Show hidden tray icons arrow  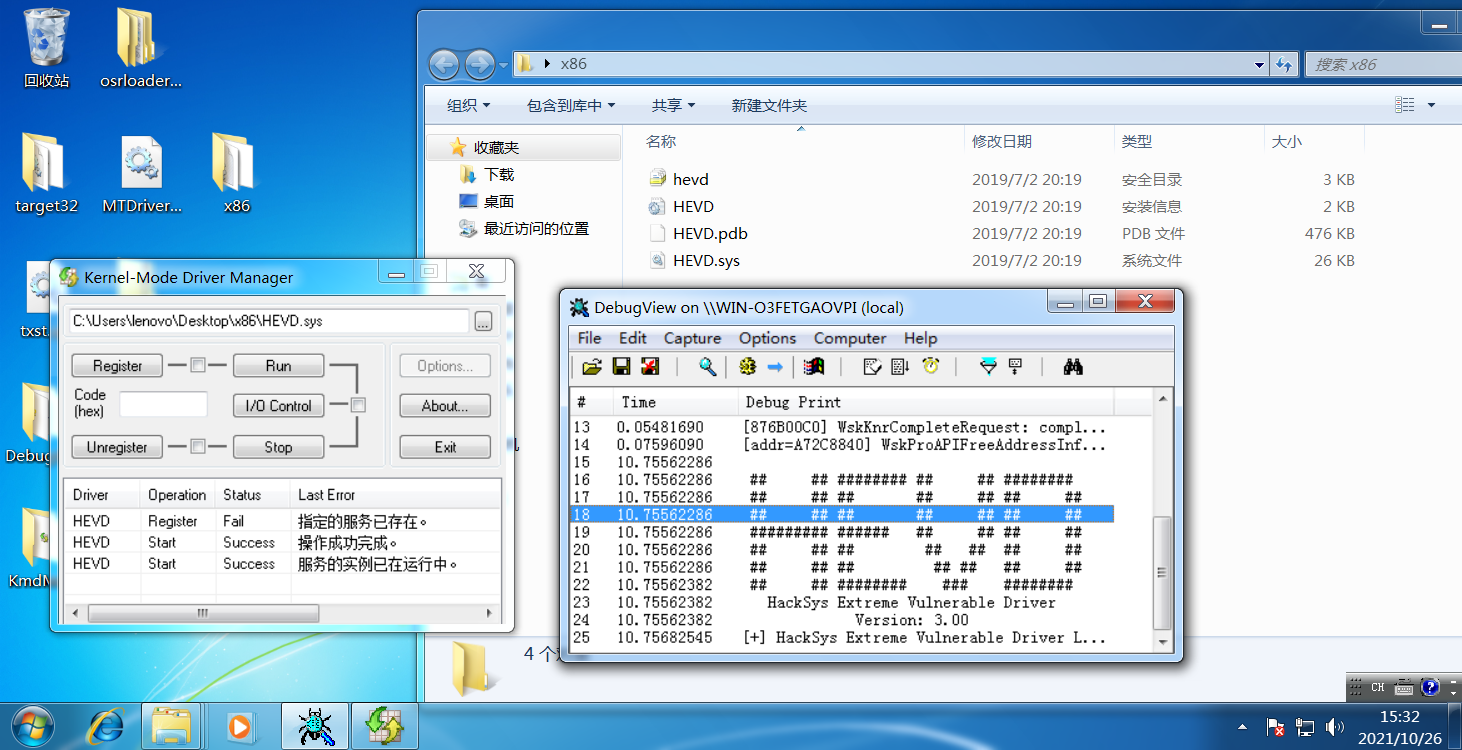coord(1243,727)
